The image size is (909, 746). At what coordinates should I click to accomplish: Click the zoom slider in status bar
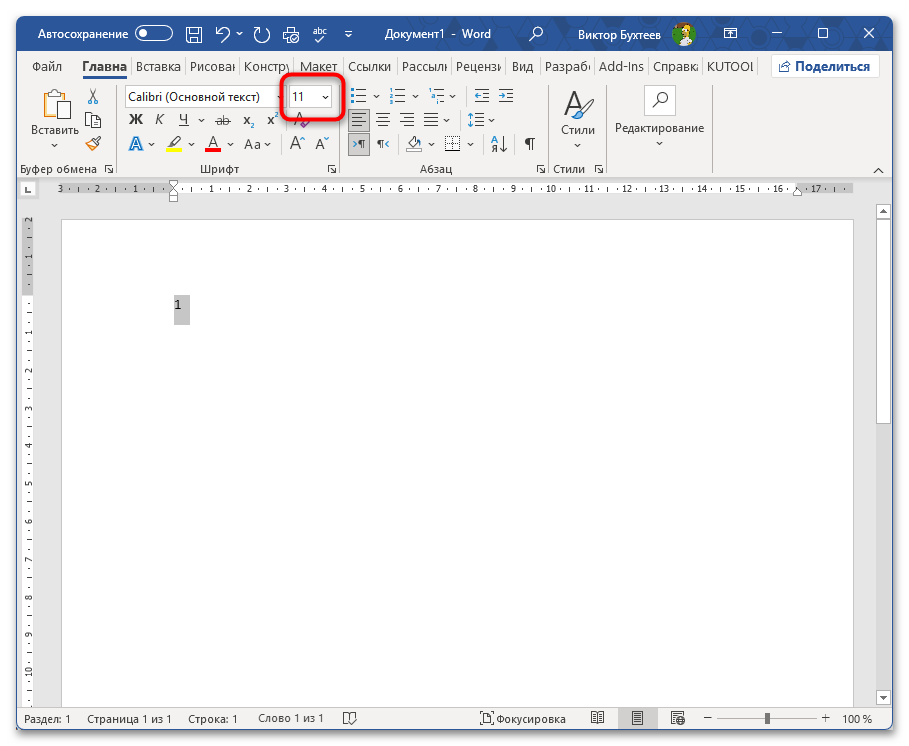tap(767, 719)
